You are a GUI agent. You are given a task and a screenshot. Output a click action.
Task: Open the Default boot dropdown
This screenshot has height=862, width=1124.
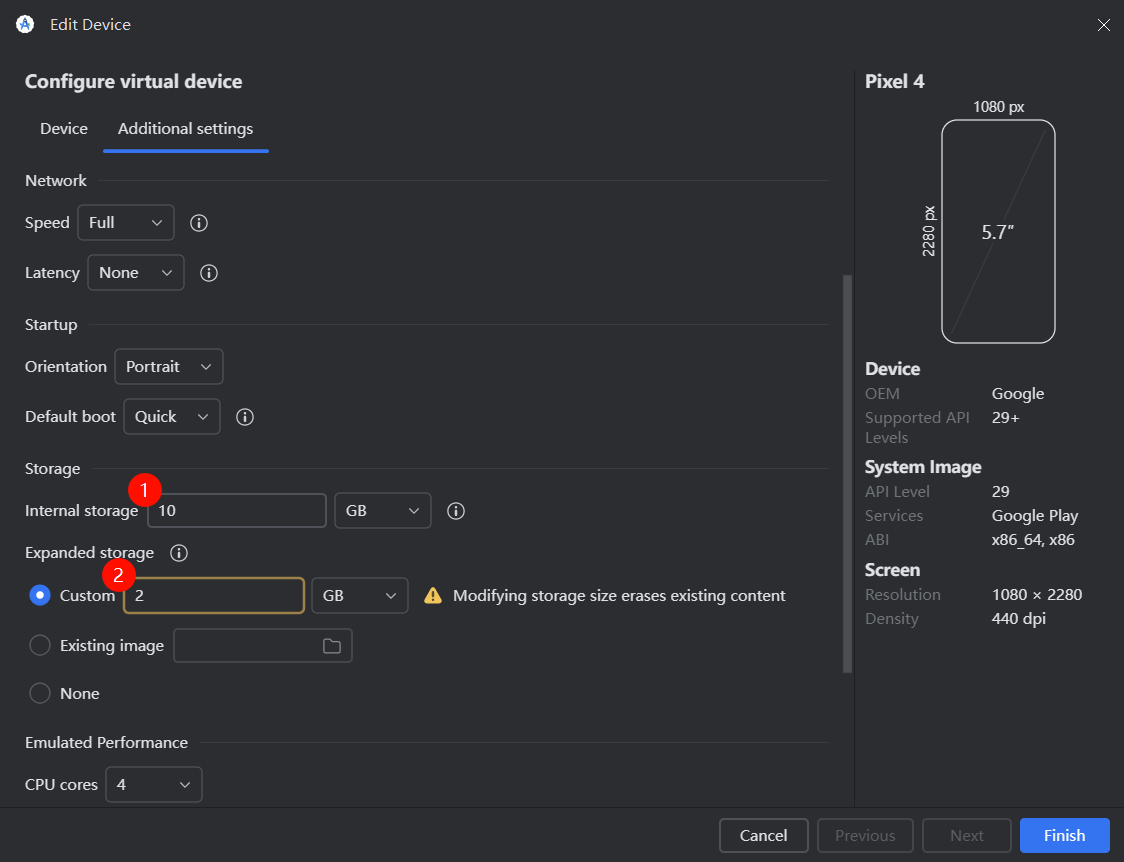pos(172,417)
